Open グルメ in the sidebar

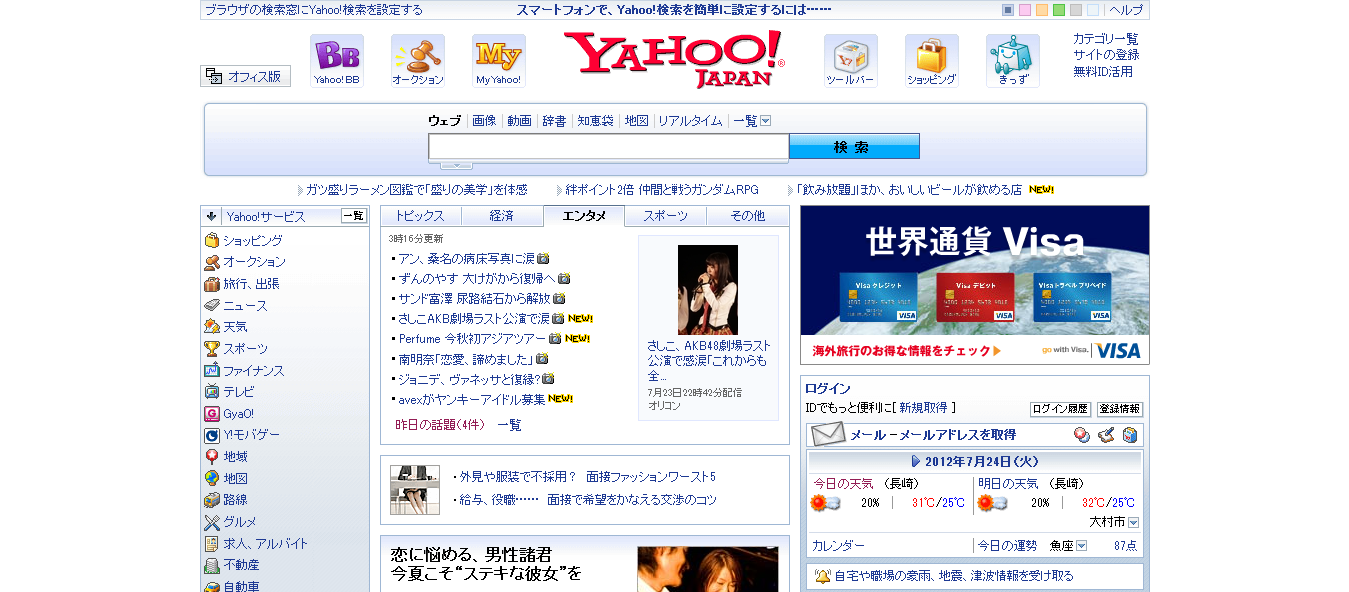(x=239, y=522)
